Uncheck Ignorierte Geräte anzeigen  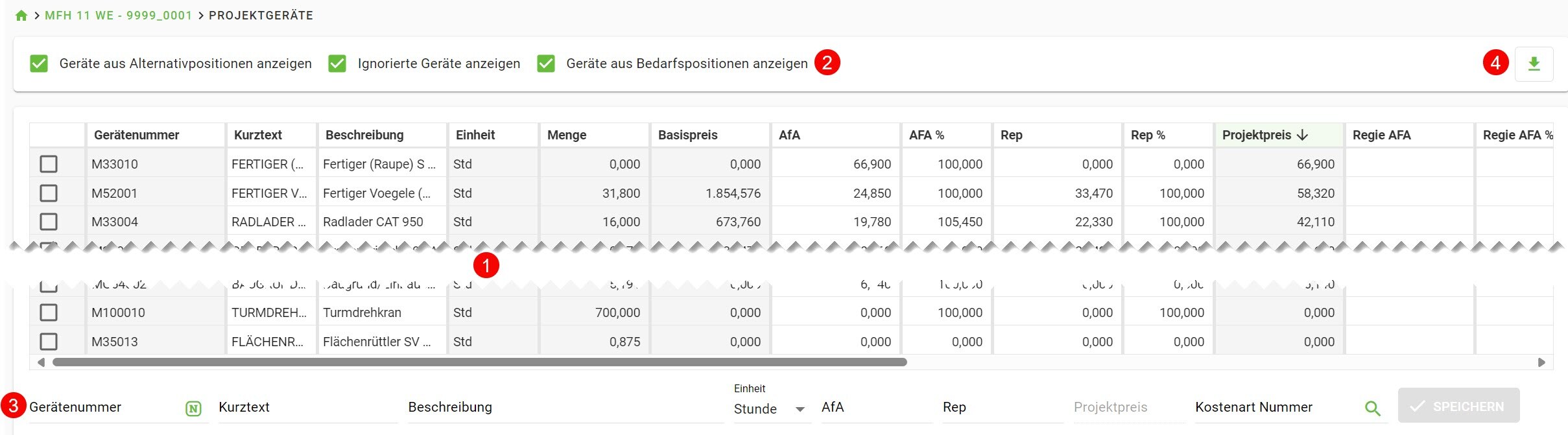(337, 64)
